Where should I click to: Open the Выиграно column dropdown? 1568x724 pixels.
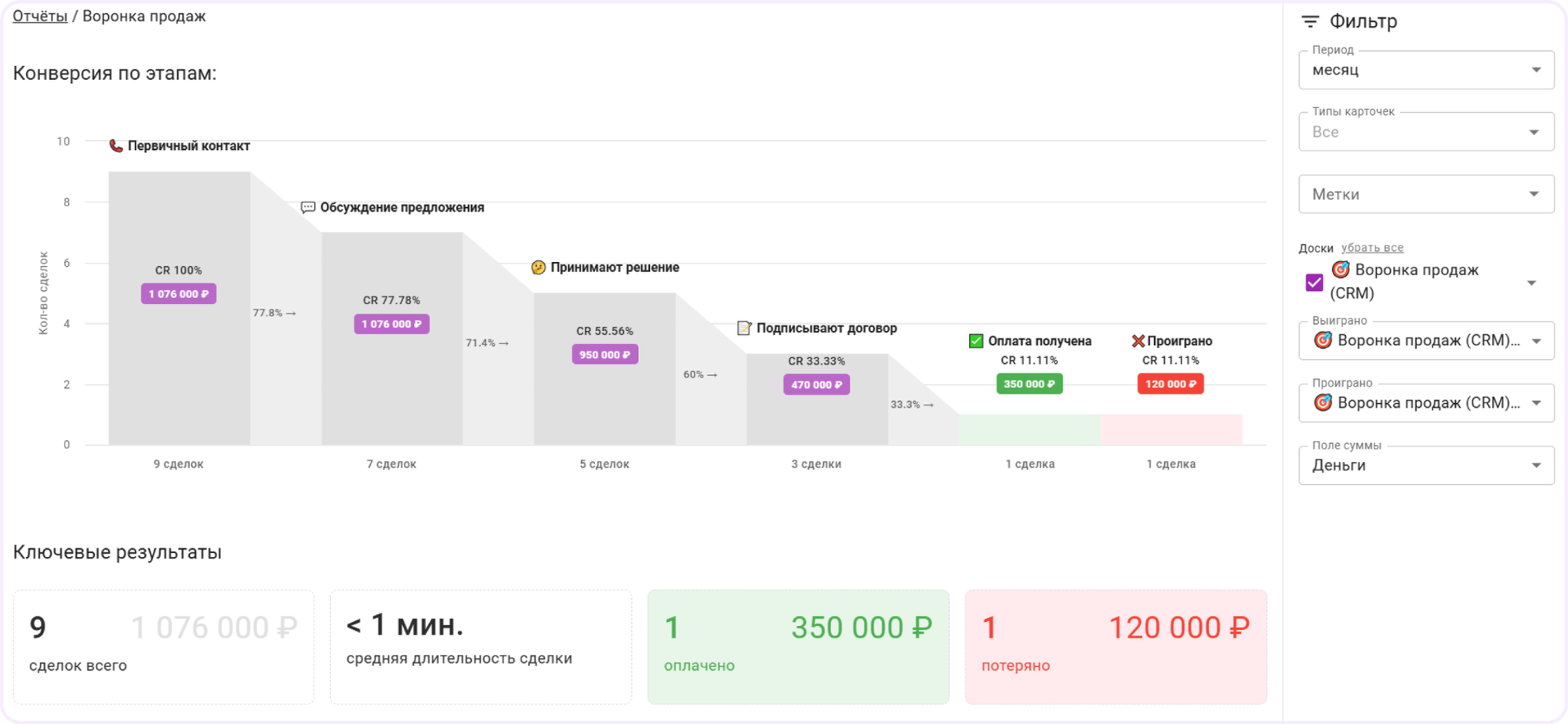click(x=1426, y=340)
